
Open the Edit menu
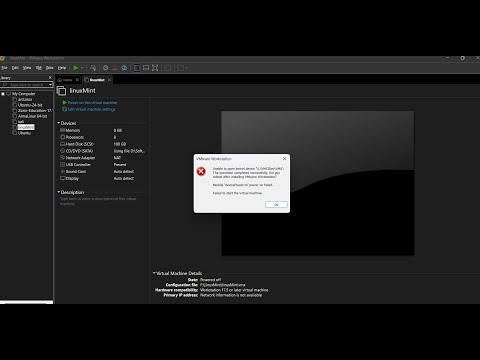point(15,68)
